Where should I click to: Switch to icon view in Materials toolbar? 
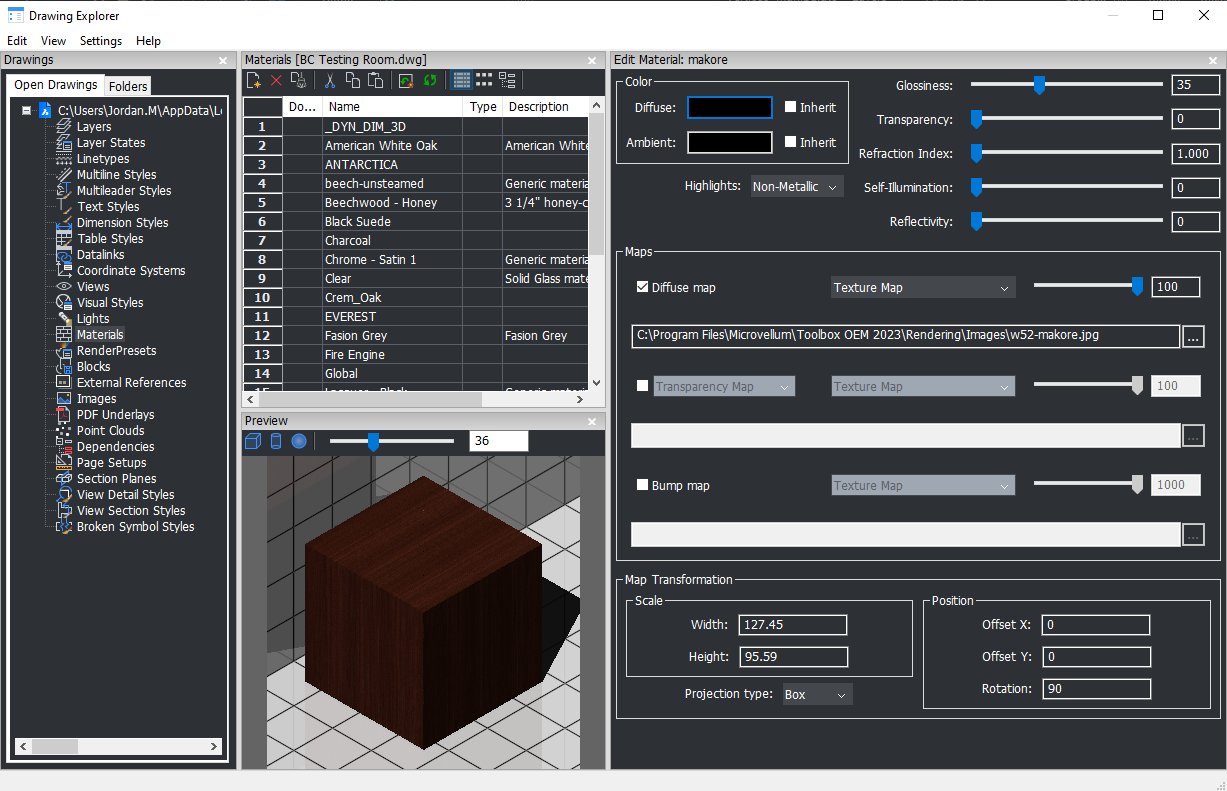(x=484, y=81)
